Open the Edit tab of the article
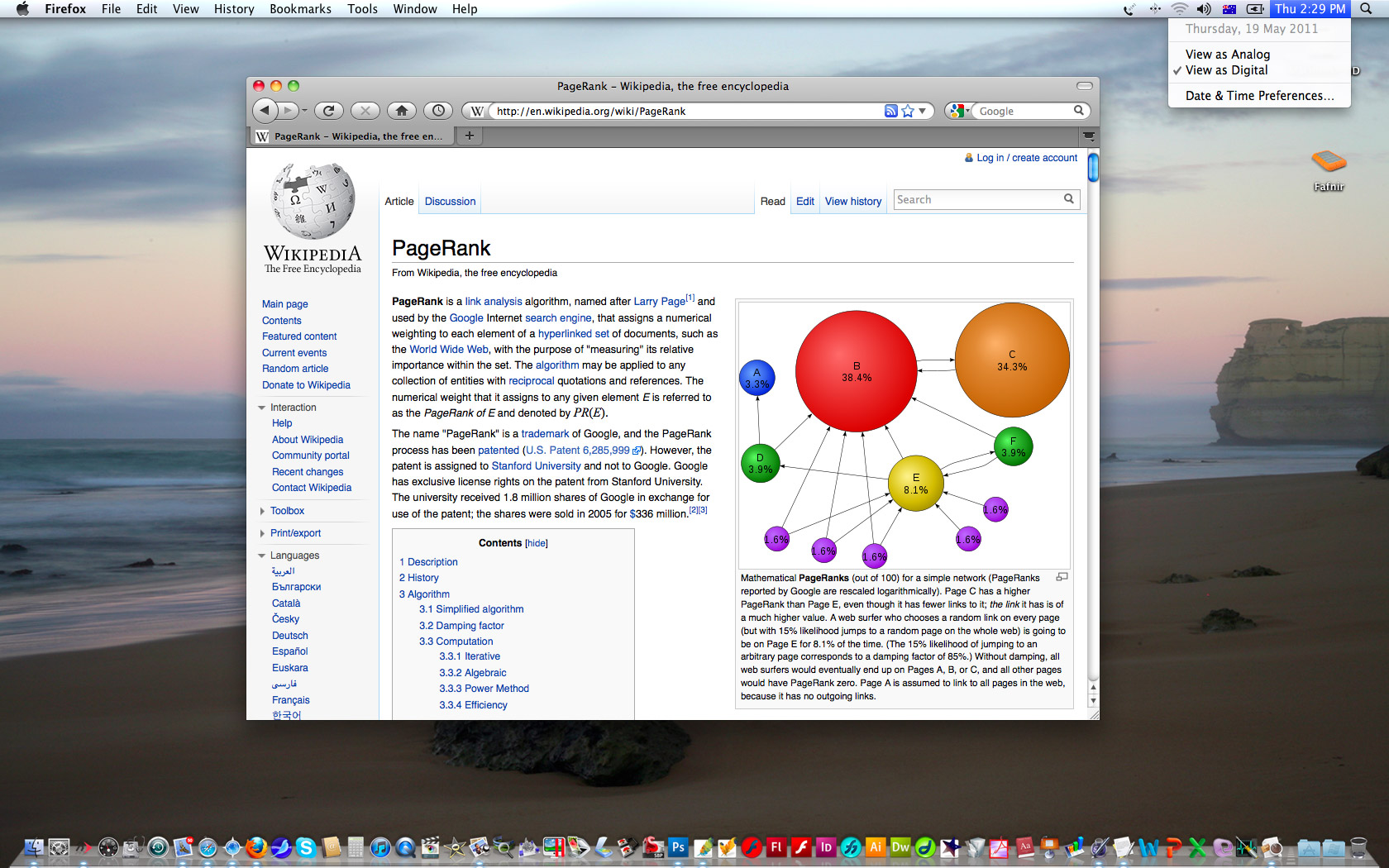1389x868 pixels. click(x=804, y=201)
